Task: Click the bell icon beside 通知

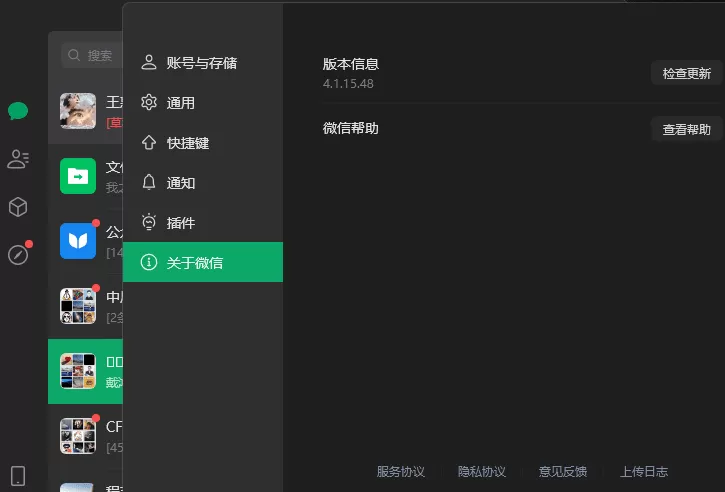Action: 148,182
